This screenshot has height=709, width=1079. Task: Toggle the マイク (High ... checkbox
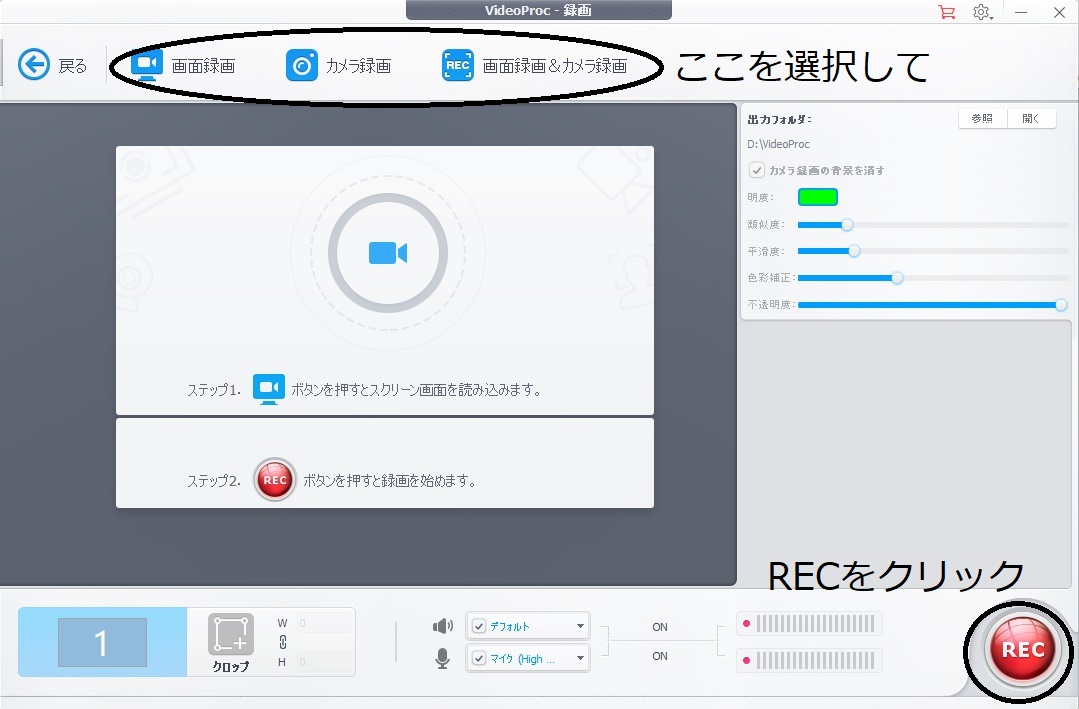point(479,659)
